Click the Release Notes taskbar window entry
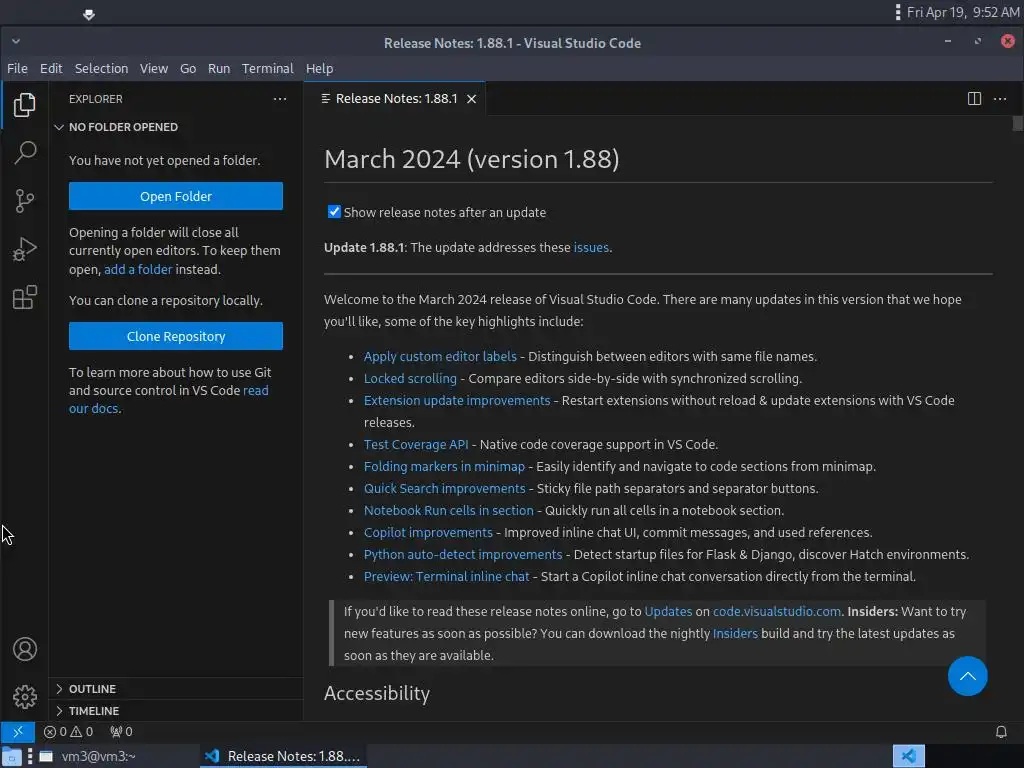The width and height of the screenshot is (1024, 768). tap(283, 756)
